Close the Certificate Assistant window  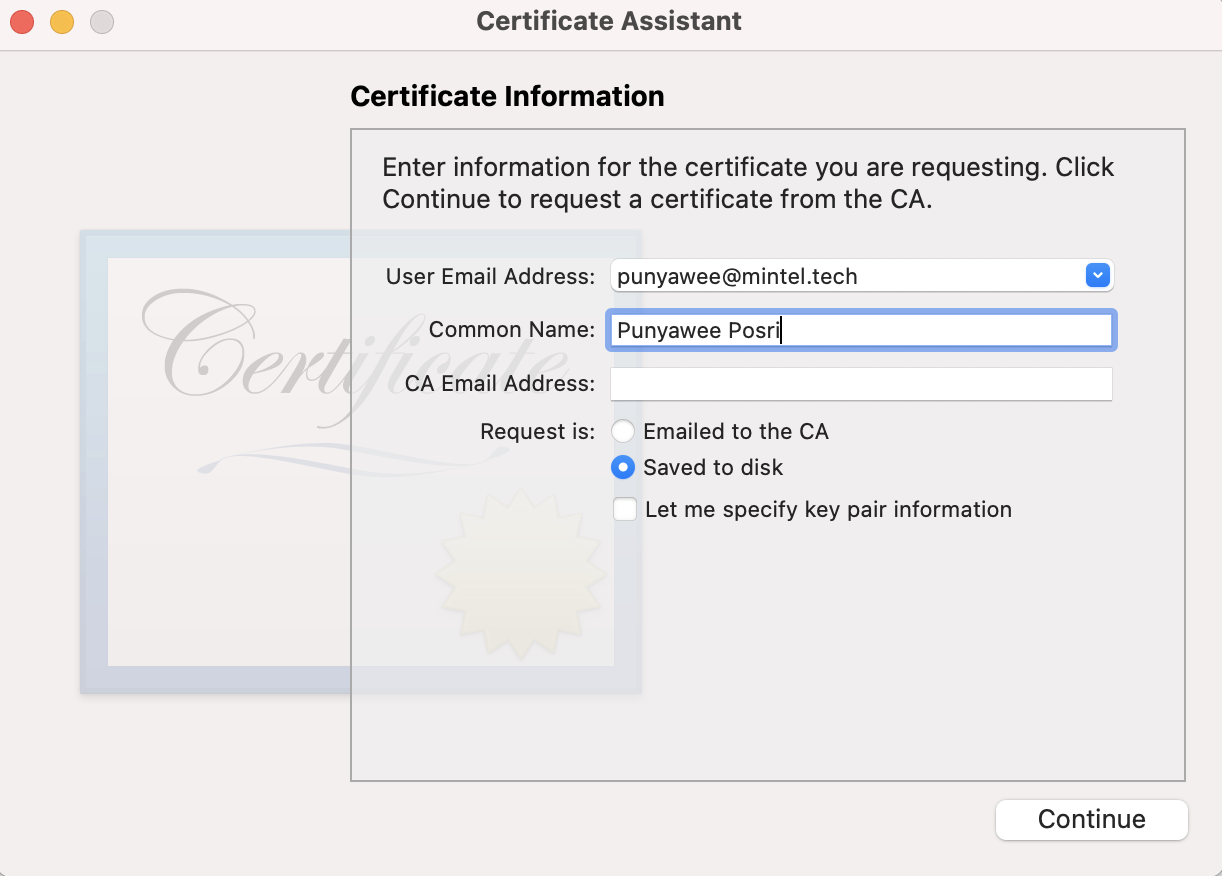click(x=22, y=21)
